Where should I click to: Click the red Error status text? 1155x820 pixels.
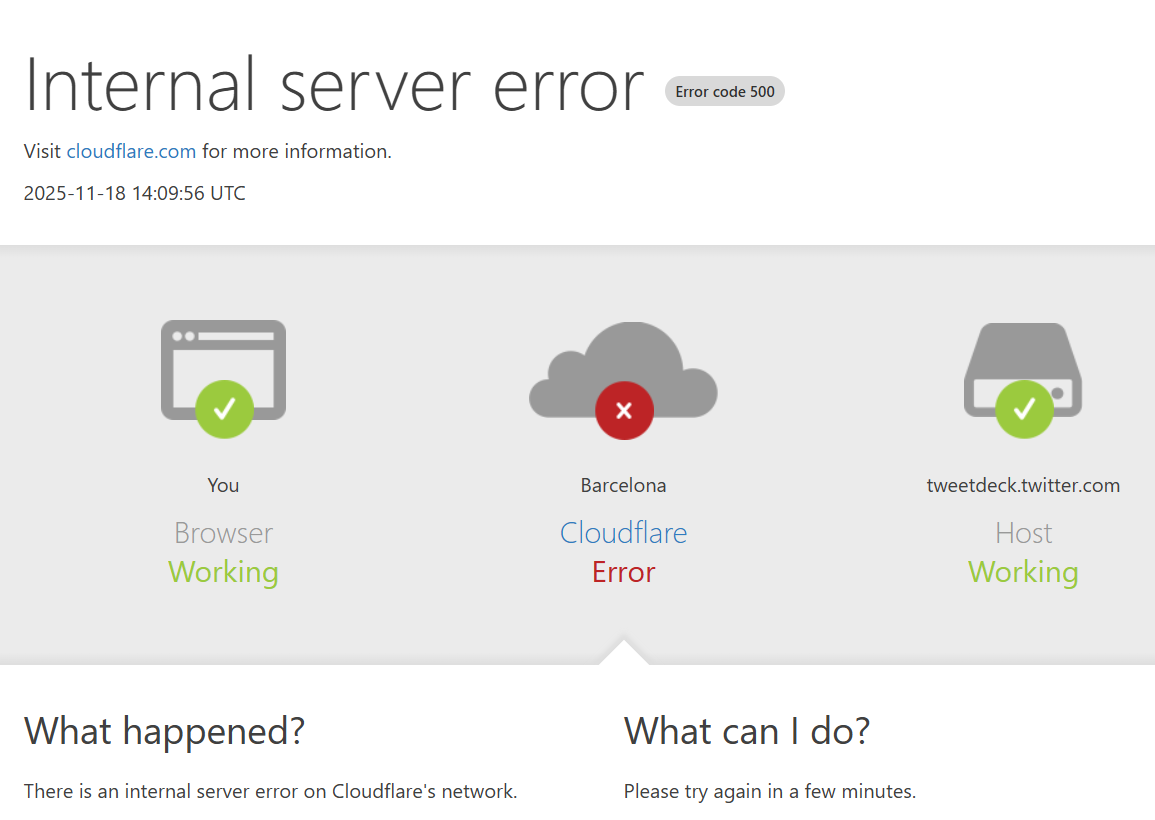pos(623,572)
